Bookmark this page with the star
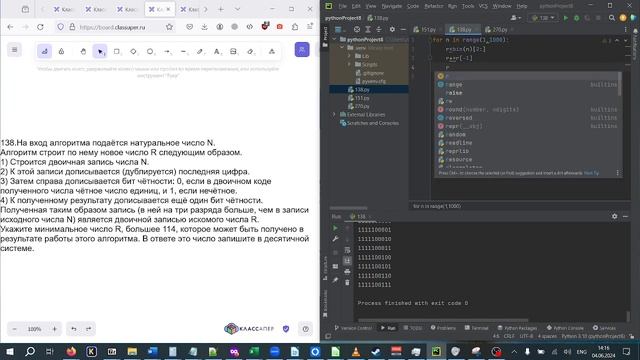The image size is (640, 360). coord(169,27)
